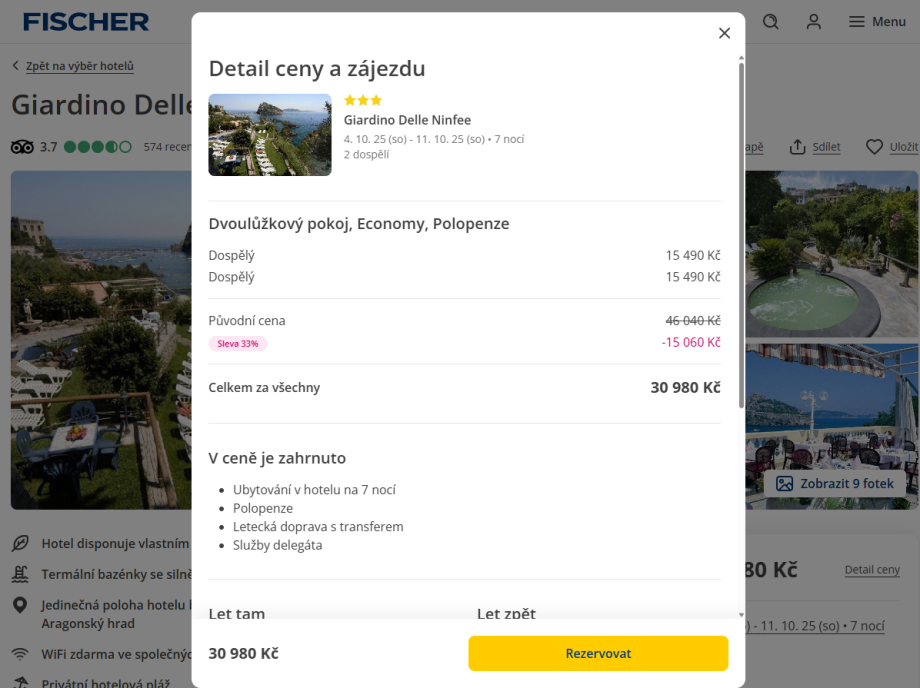The image size is (920, 688).
Task: Click the TripAdvisor owl rating icon
Action: point(22,147)
